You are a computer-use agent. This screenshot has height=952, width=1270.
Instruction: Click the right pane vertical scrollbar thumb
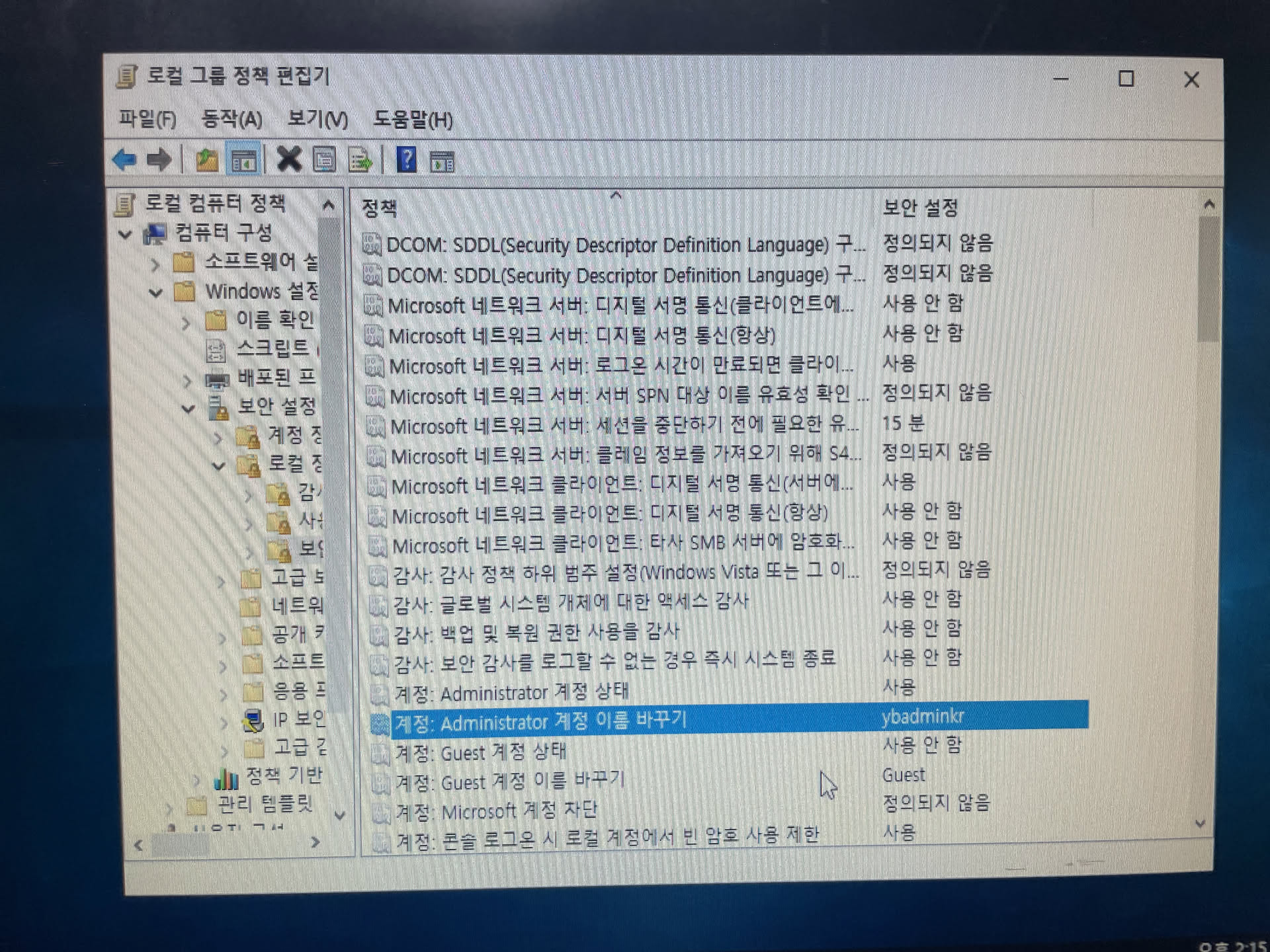pyautogui.click(x=1208, y=278)
